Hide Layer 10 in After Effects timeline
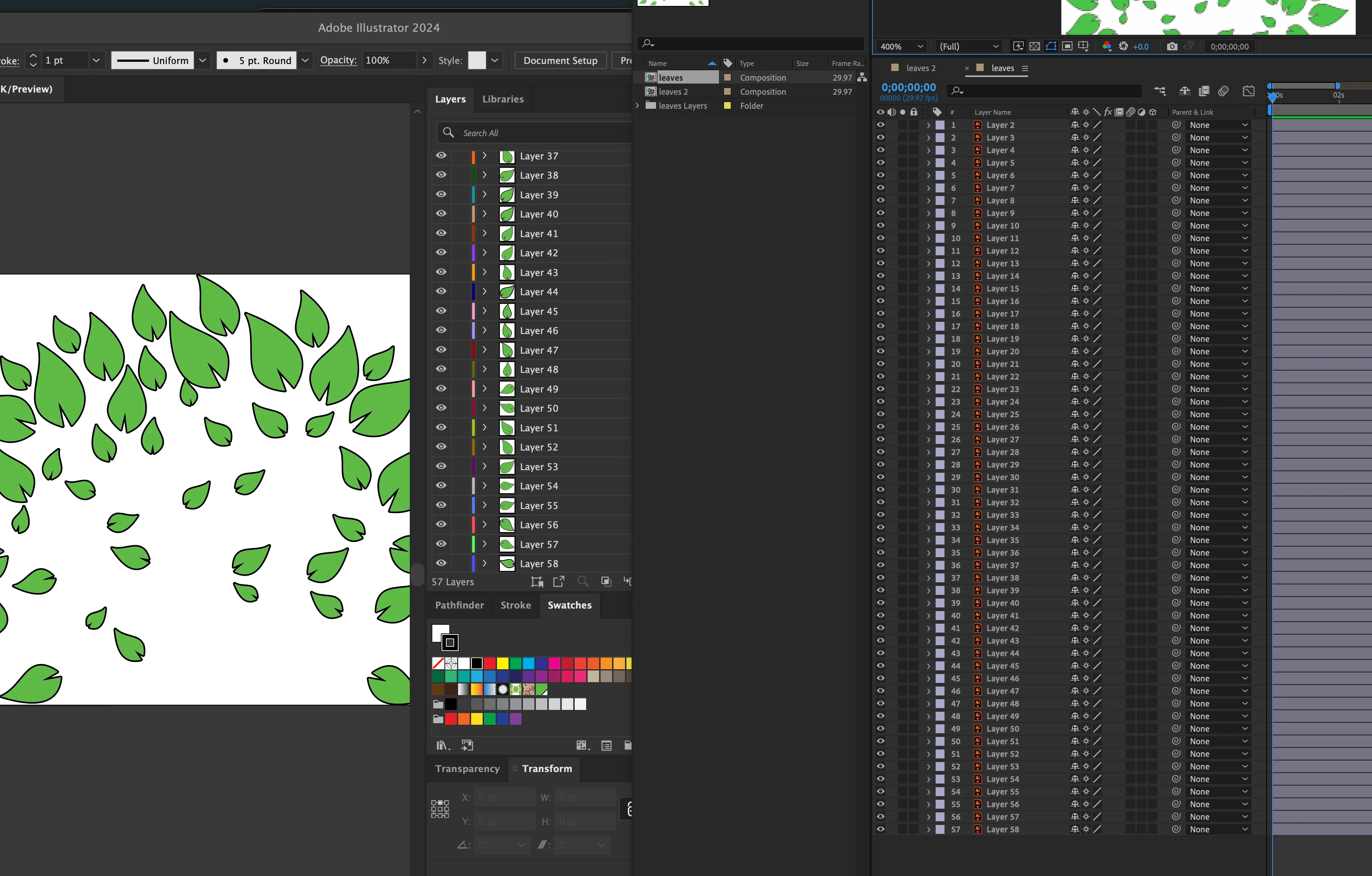The image size is (1372, 876). [880, 226]
